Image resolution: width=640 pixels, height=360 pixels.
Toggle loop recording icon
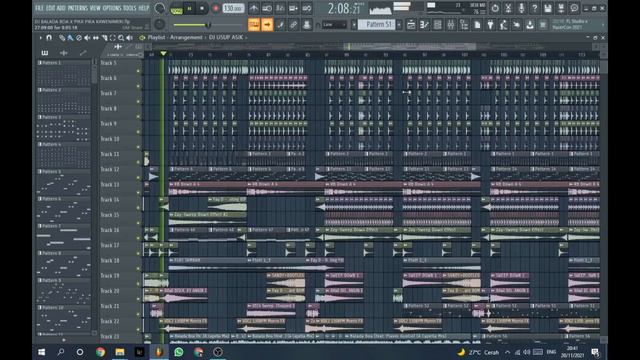coord(307,8)
